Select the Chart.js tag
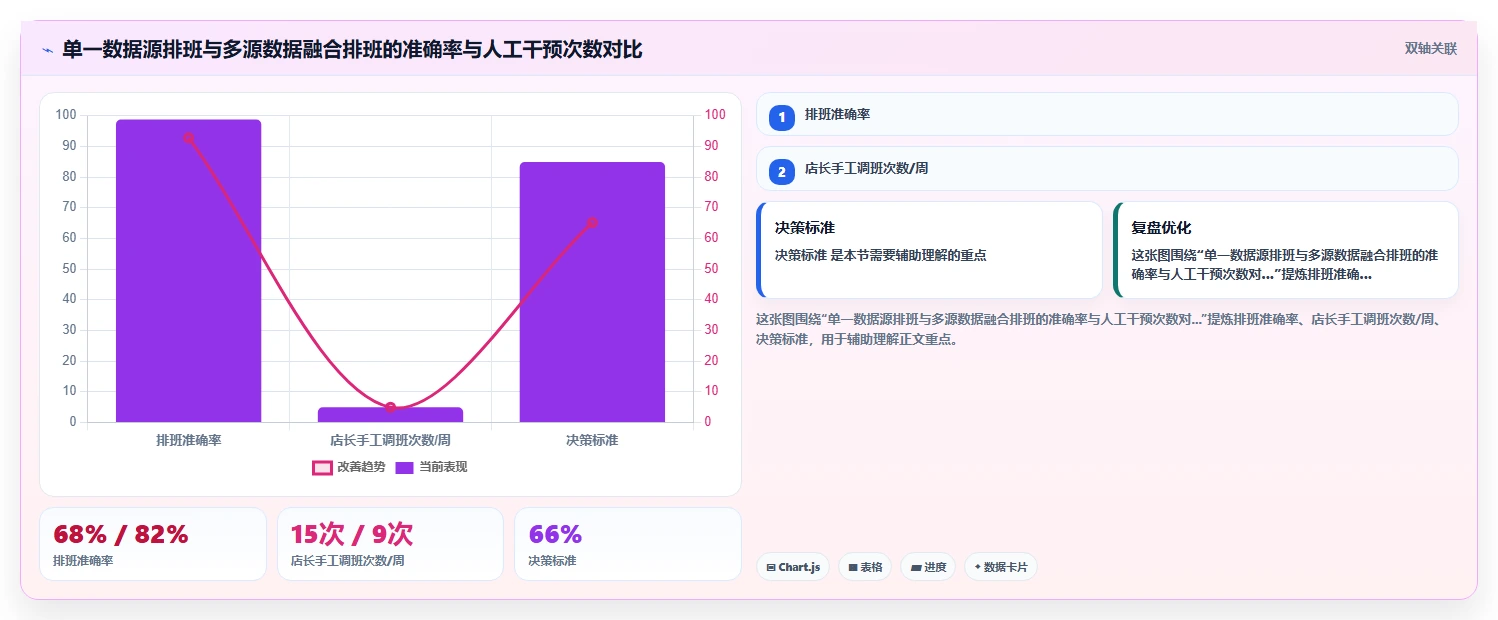The image size is (1498, 620). tap(792, 567)
